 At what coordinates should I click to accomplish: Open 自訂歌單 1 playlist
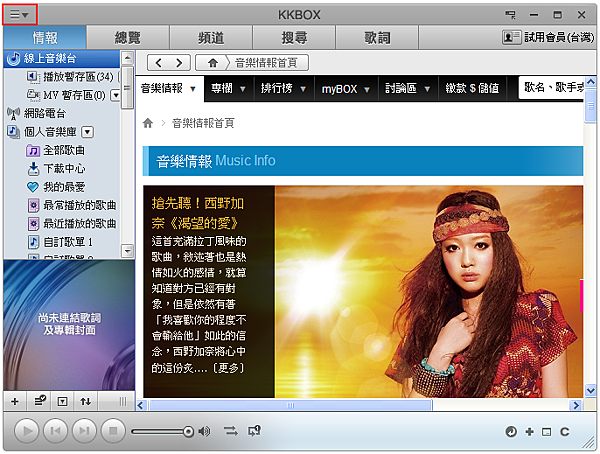(67, 242)
